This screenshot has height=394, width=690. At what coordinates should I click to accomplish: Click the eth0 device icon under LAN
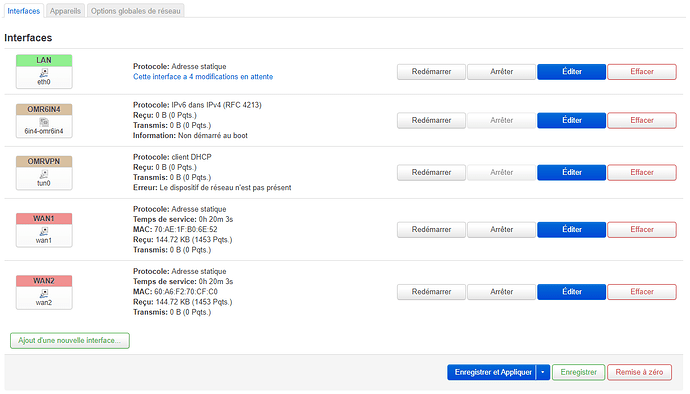44,73
